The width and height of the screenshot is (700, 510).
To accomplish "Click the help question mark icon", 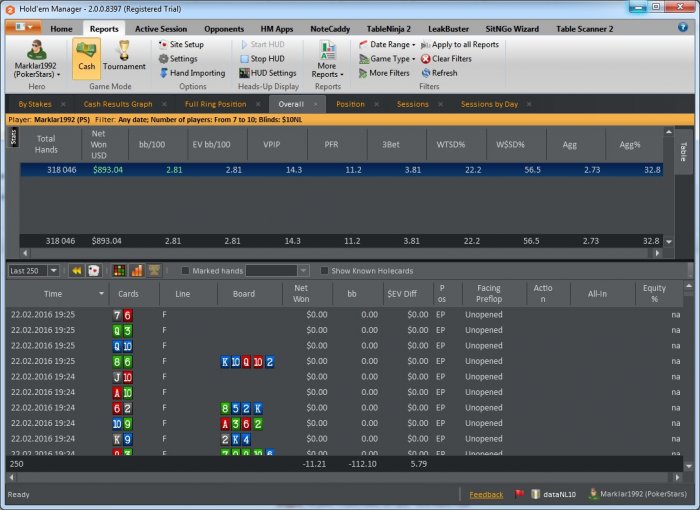I will [683, 27].
